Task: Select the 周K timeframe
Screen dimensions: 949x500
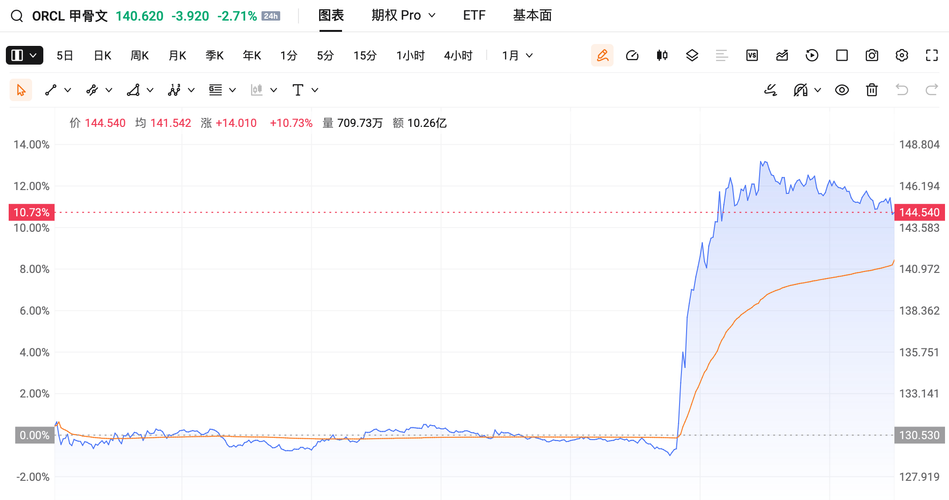Action: (x=139, y=56)
